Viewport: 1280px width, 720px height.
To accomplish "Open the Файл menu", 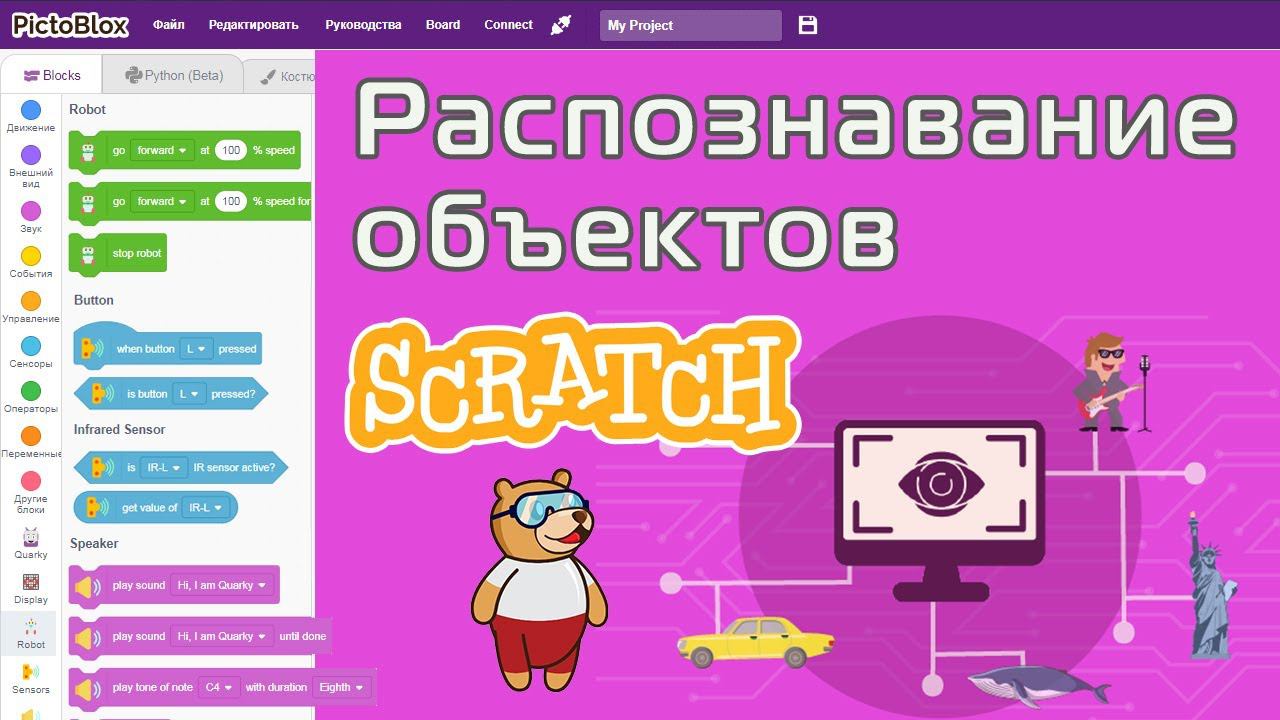I will (x=168, y=25).
